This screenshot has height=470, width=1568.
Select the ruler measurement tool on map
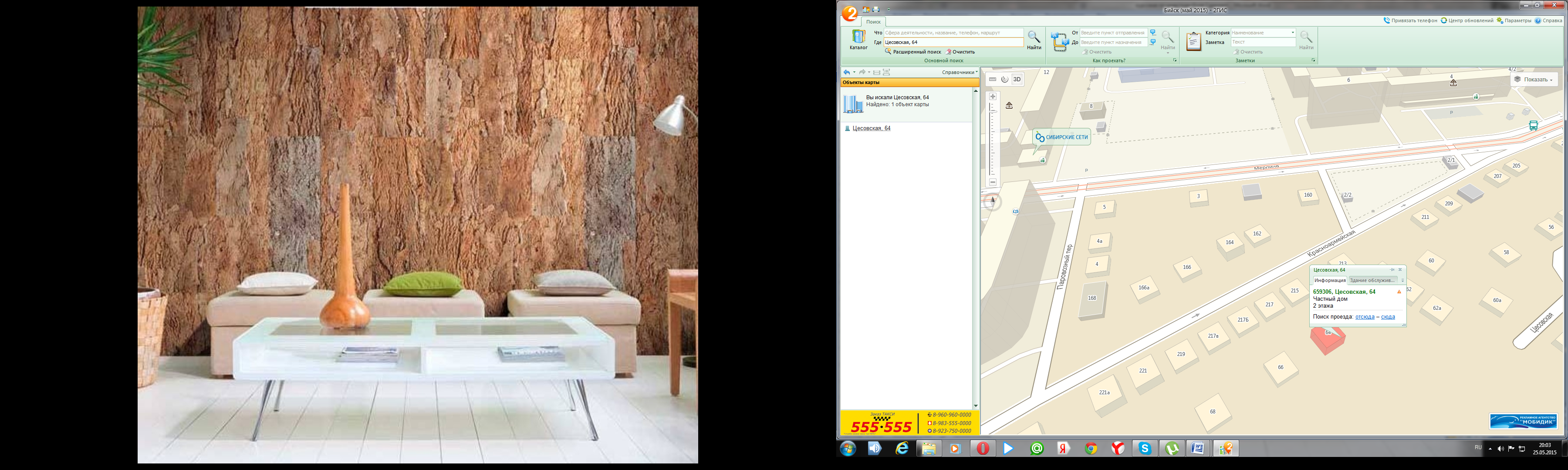[x=993, y=80]
